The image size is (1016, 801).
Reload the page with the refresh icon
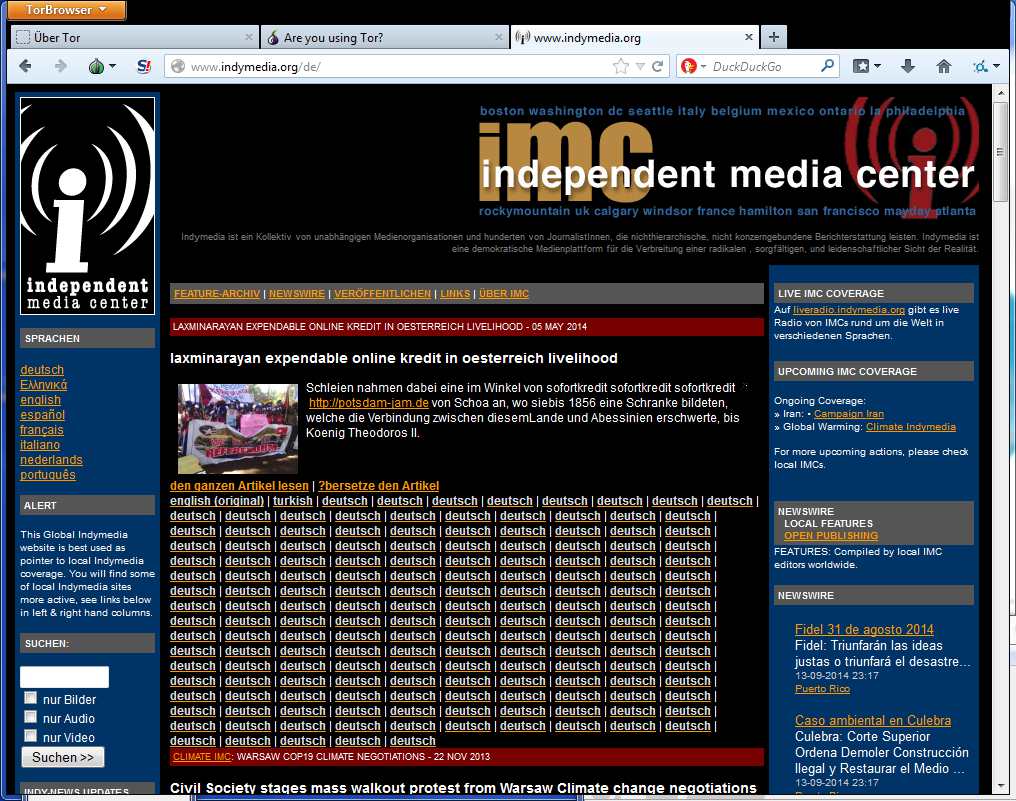click(657, 67)
